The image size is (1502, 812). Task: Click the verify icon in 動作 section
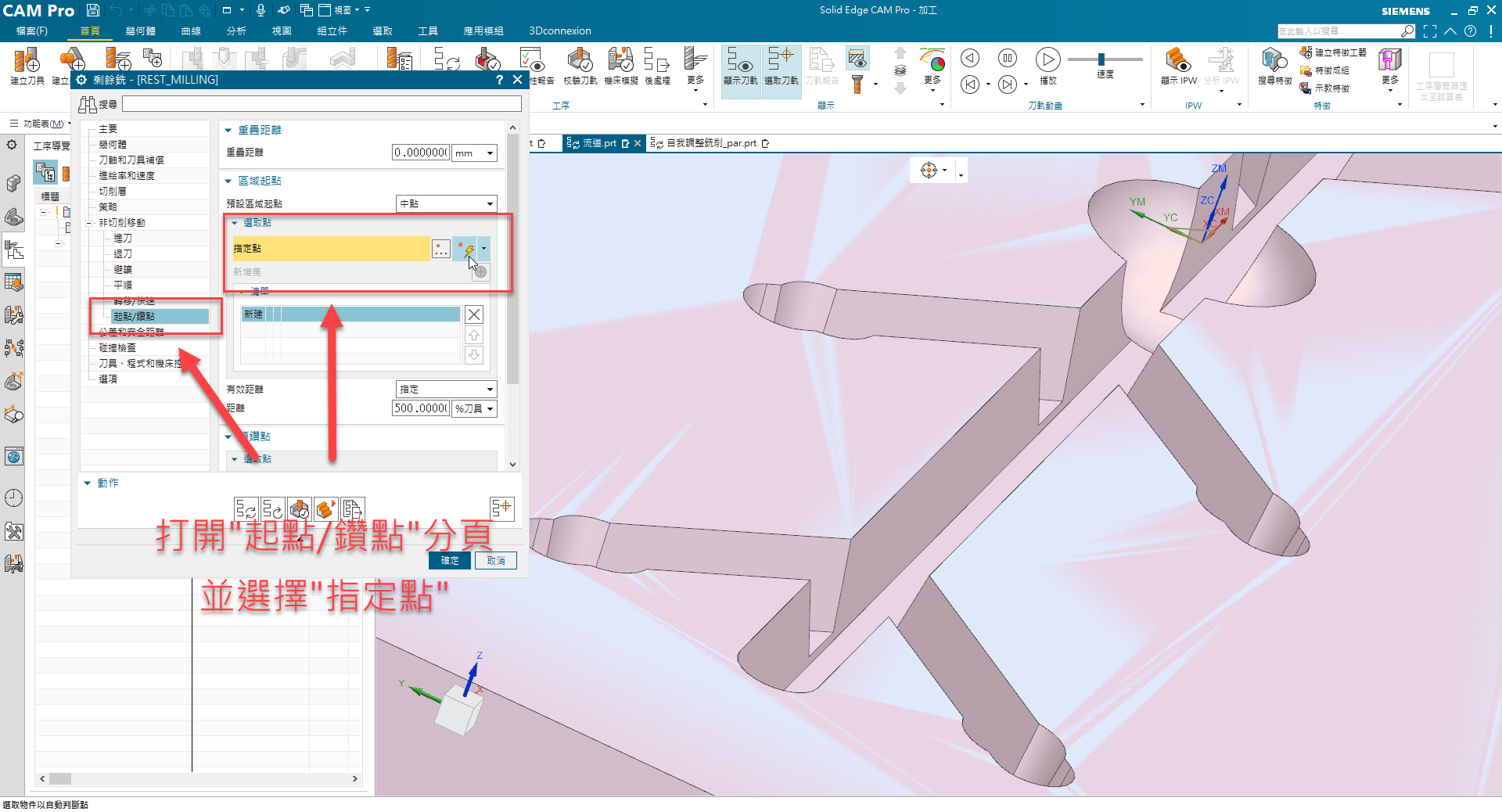pos(300,509)
